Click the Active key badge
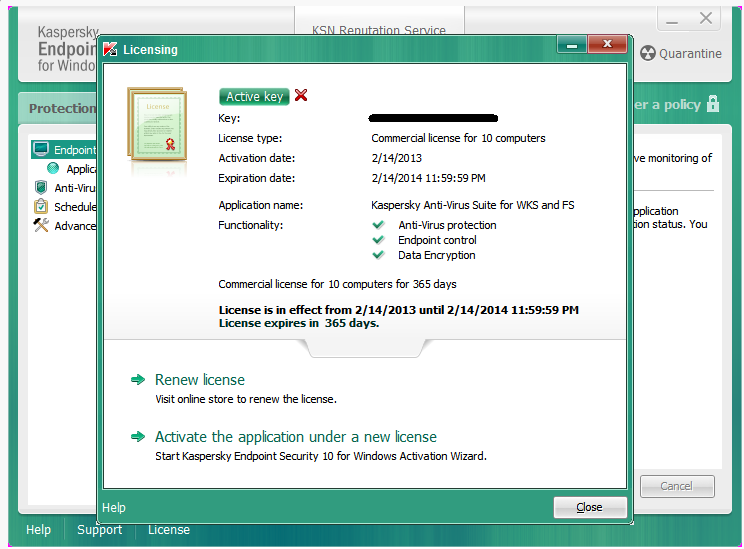Viewport: 744px width, 549px height. [x=254, y=96]
